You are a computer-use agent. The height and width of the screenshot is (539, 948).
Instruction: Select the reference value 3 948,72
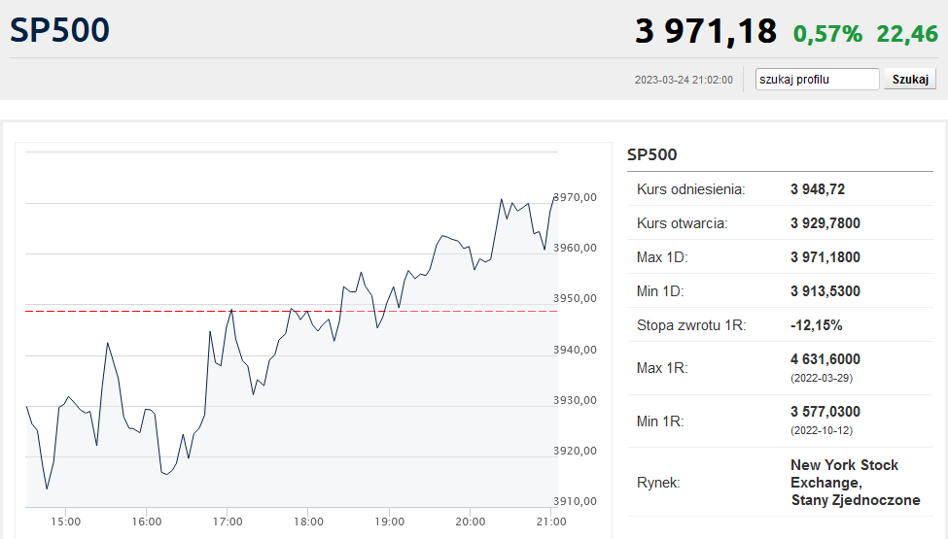click(x=817, y=189)
